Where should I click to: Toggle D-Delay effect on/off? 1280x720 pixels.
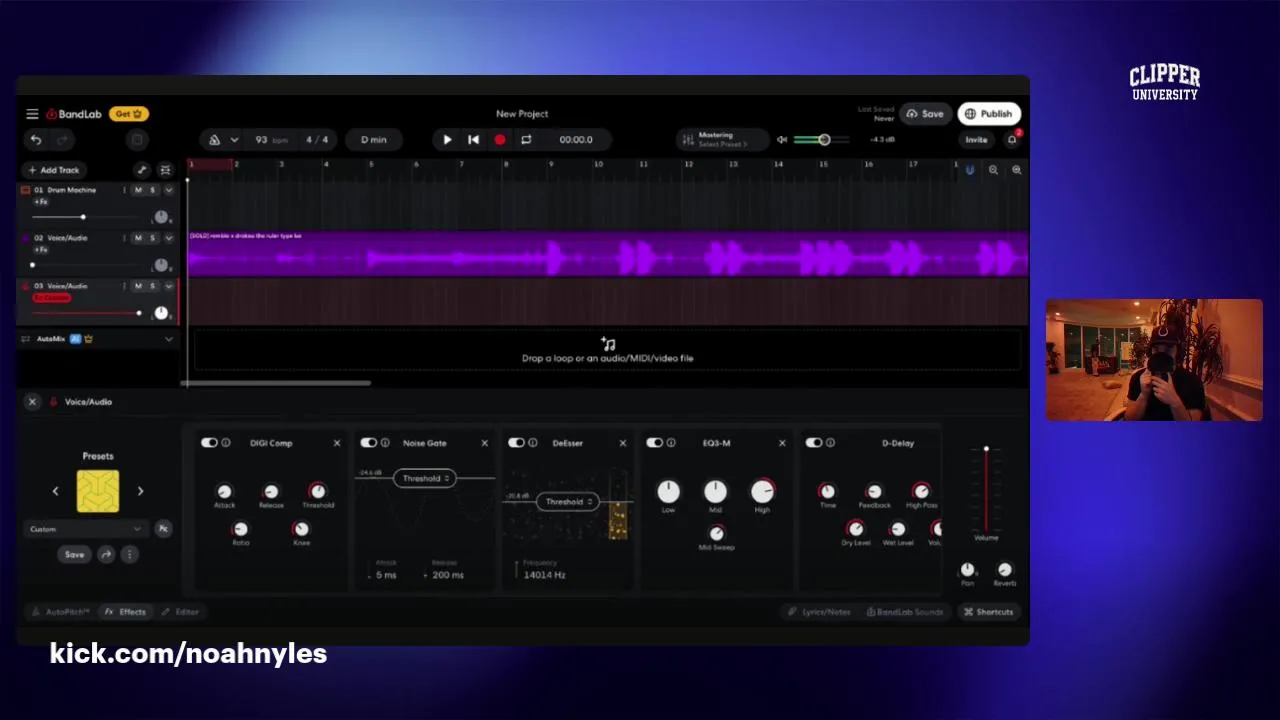point(813,443)
